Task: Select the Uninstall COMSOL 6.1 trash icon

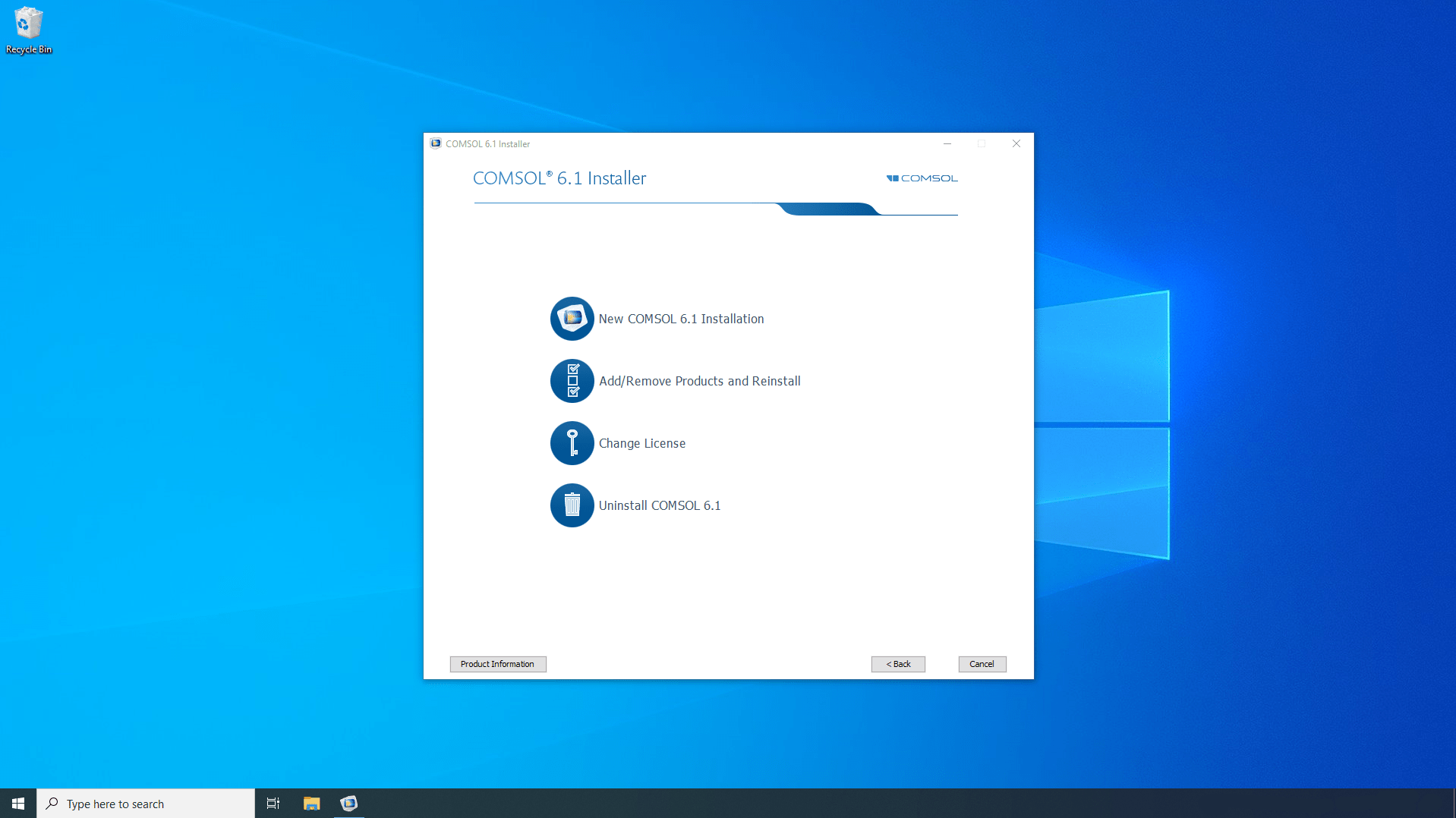Action: click(572, 505)
